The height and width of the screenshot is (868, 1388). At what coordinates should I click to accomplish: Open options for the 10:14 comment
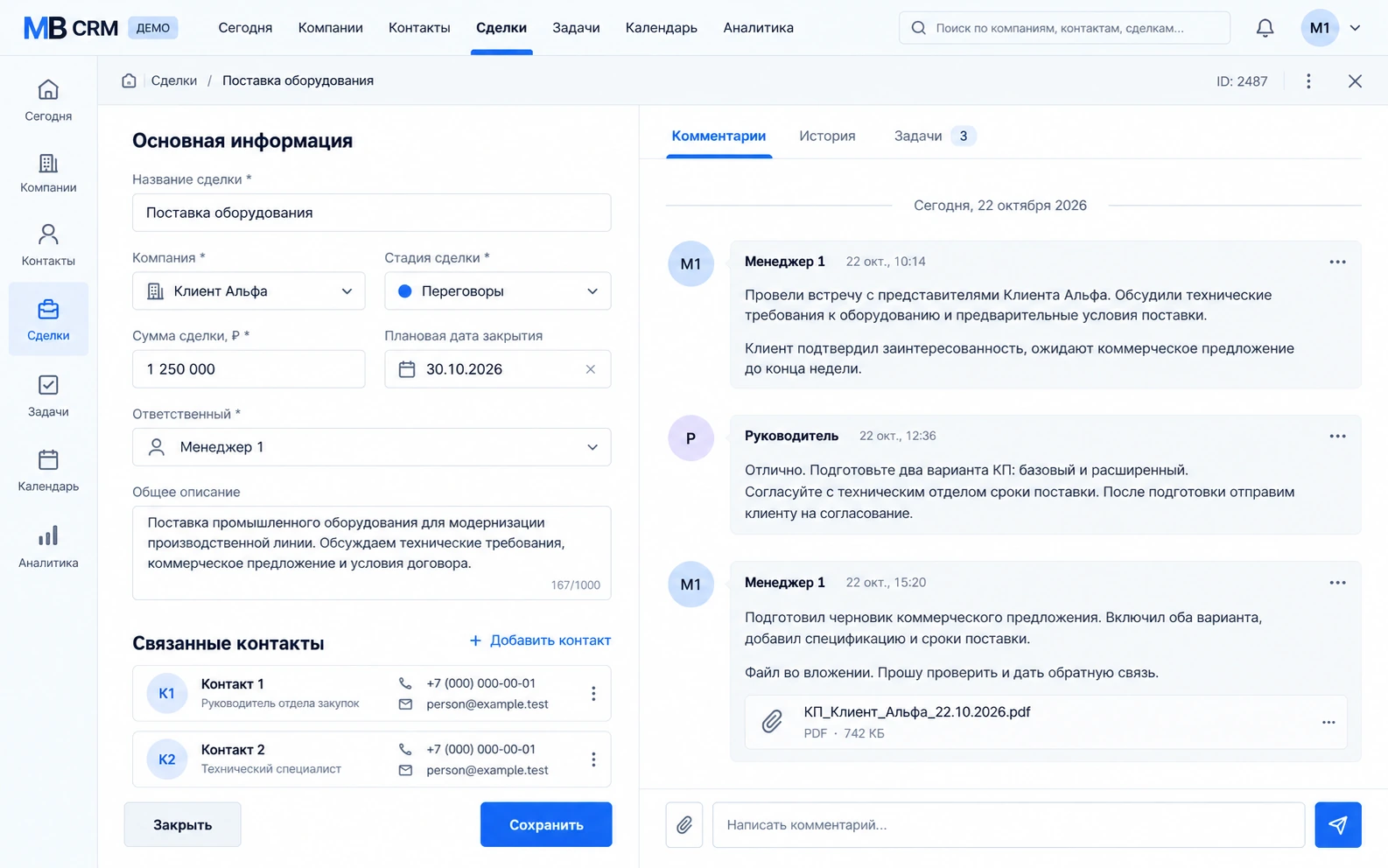1337,262
